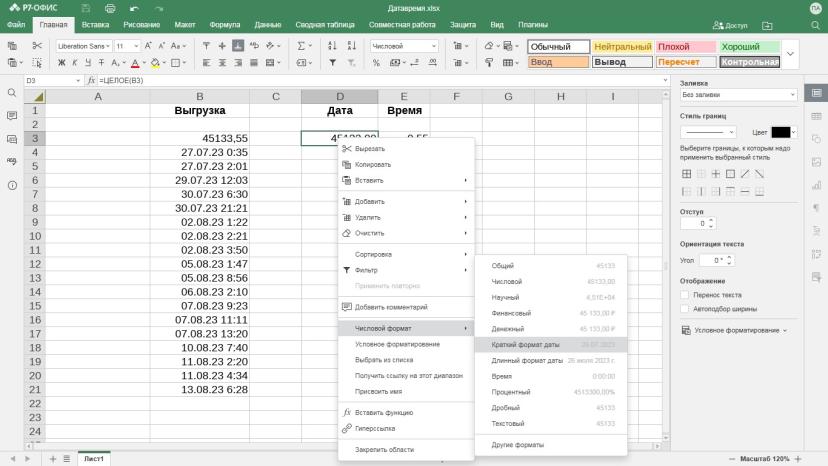Toggle underline Ч formatting

coord(88,63)
